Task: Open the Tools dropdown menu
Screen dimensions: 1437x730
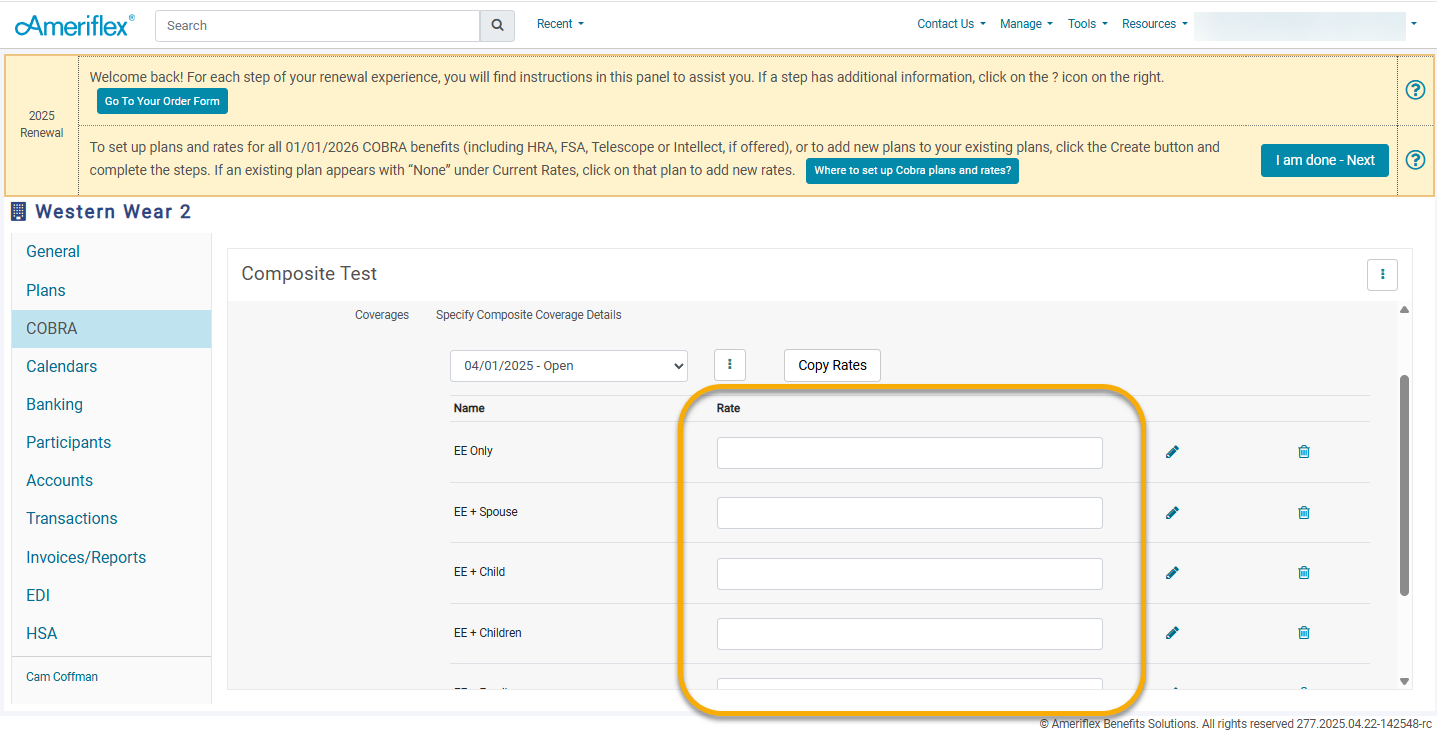Action: [1087, 24]
